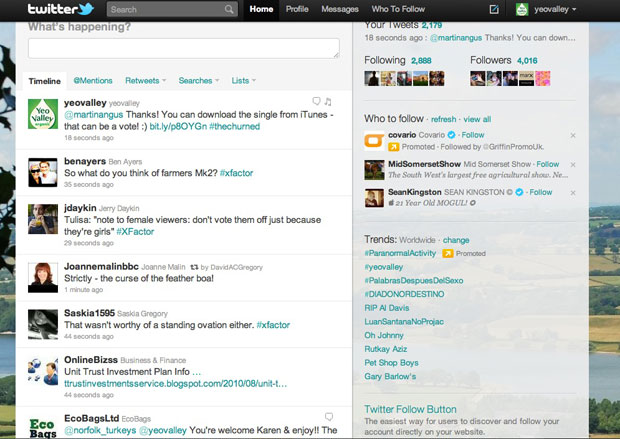Image resolution: width=620 pixels, height=439 pixels.
Task: Click the search magnifier icon
Action: [229, 9]
